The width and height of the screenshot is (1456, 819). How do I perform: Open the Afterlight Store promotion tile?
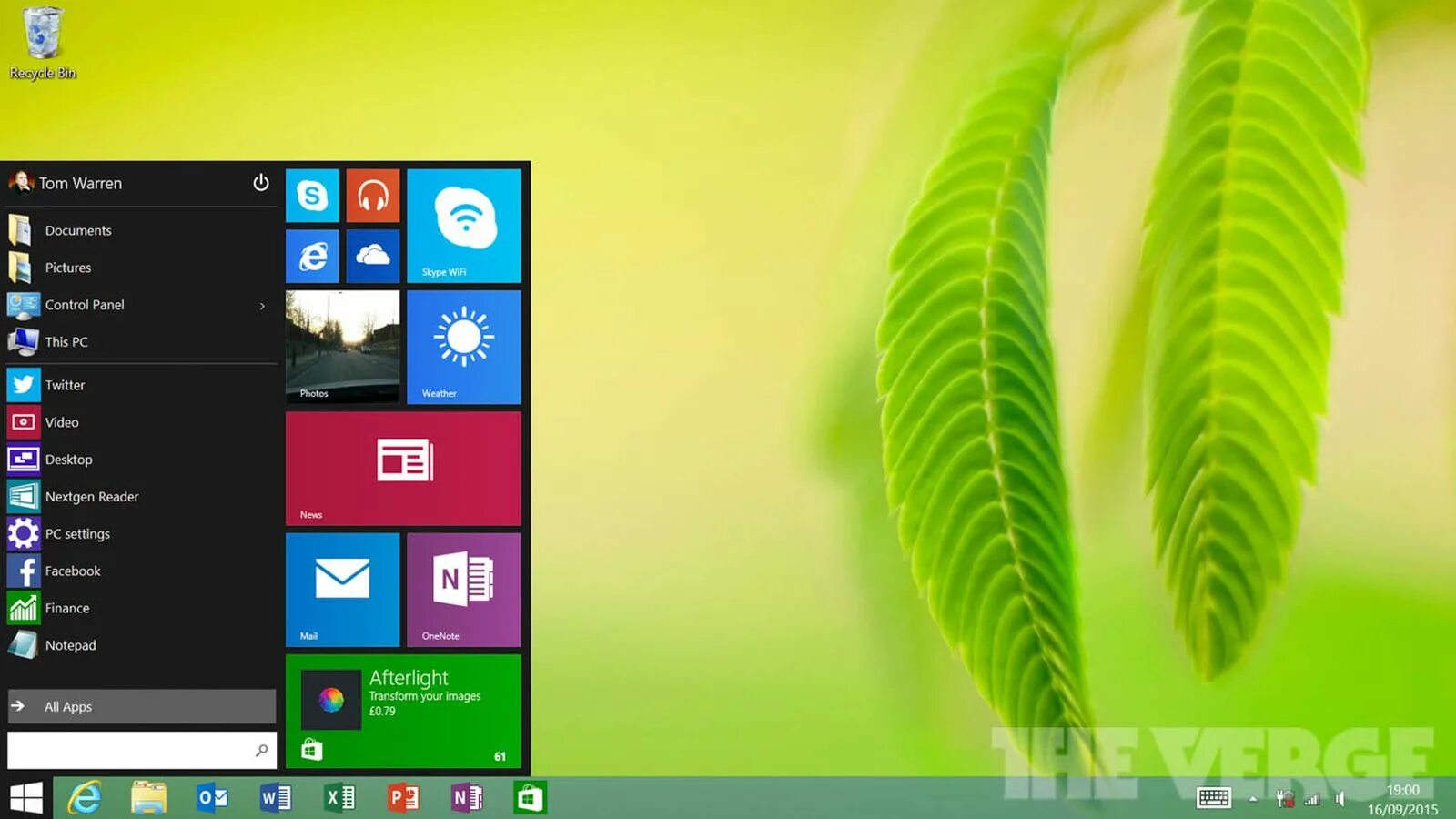pos(403,712)
